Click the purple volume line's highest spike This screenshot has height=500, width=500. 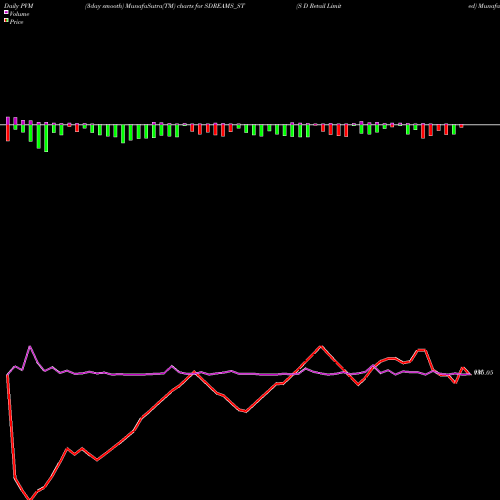[30, 347]
